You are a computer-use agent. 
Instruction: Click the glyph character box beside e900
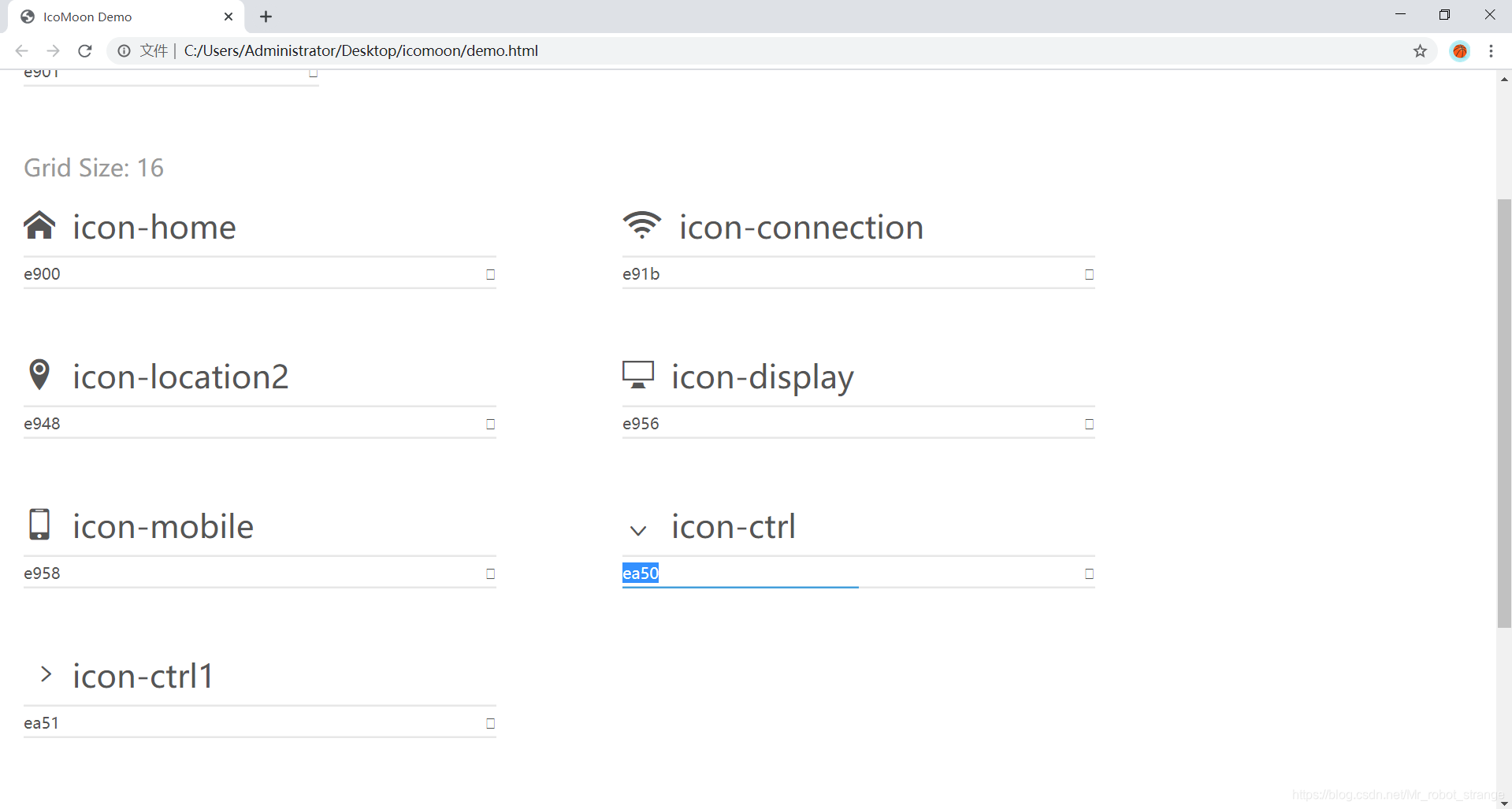click(x=490, y=274)
